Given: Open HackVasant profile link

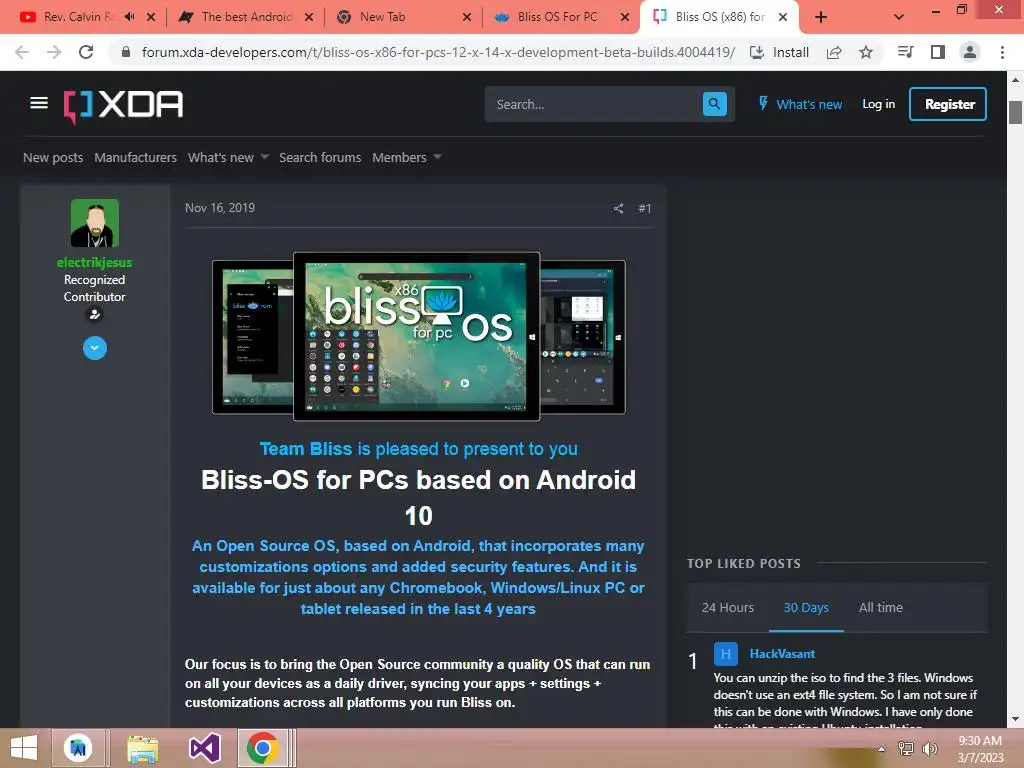Looking at the screenshot, I should coord(782,654).
